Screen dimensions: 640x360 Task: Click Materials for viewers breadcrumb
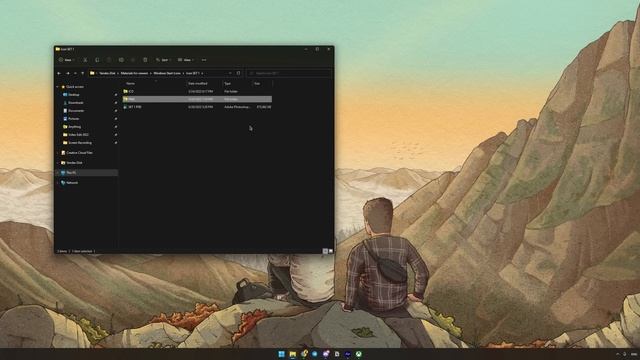[x=134, y=73]
